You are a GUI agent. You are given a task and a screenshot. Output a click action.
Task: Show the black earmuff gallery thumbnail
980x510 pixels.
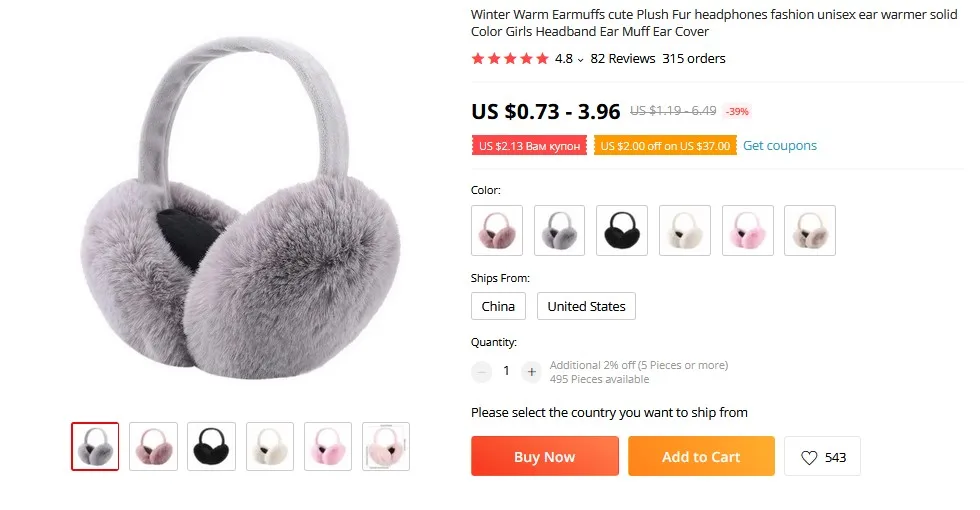pos(211,446)
